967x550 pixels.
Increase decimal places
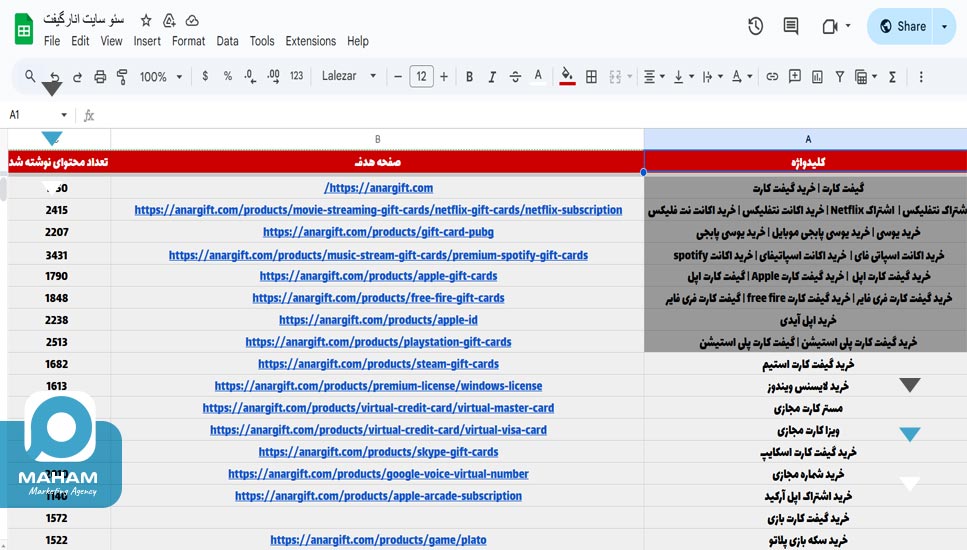[x=273, y=76]
